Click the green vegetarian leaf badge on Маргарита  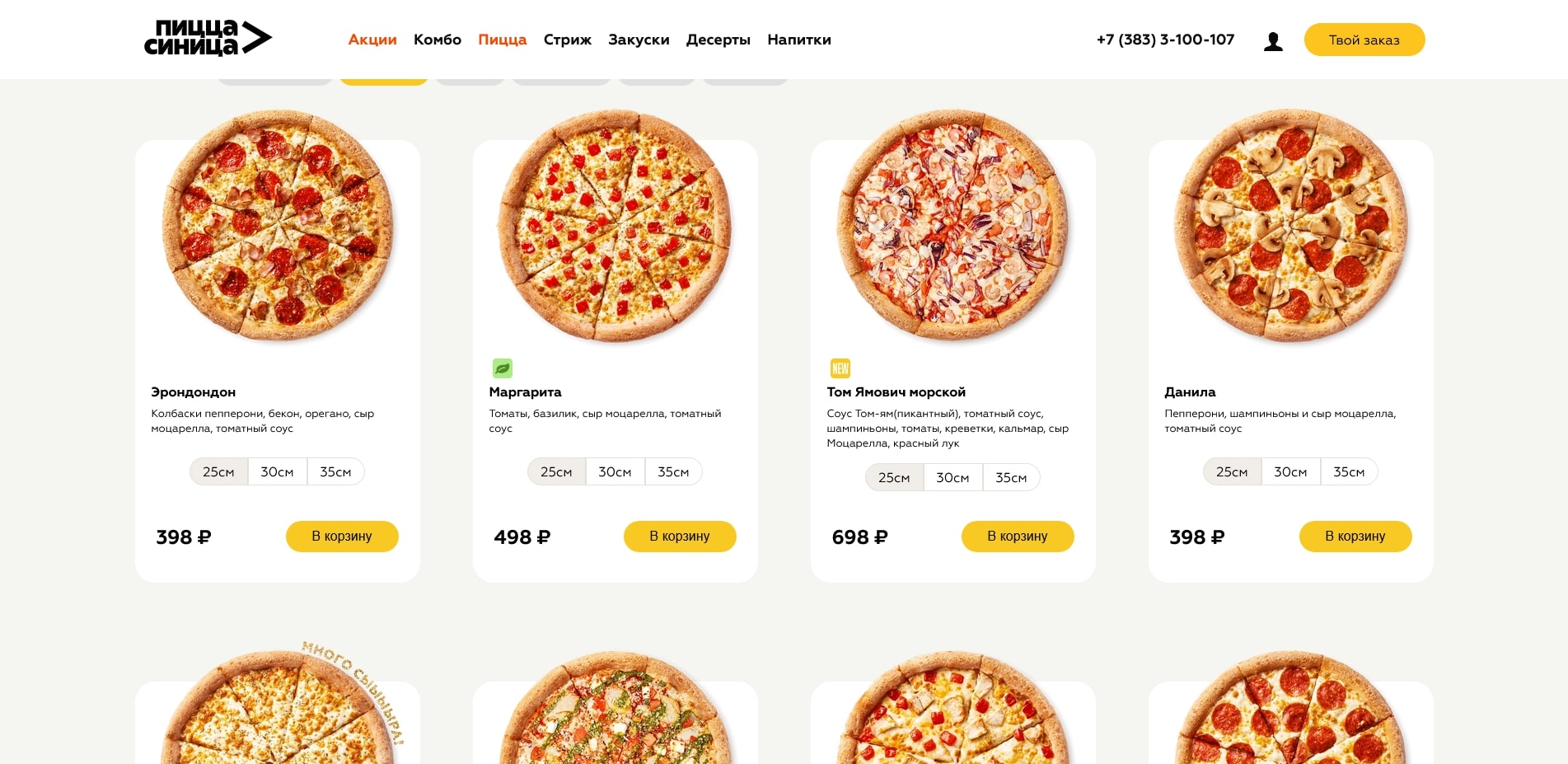click(x=503, y=368)
